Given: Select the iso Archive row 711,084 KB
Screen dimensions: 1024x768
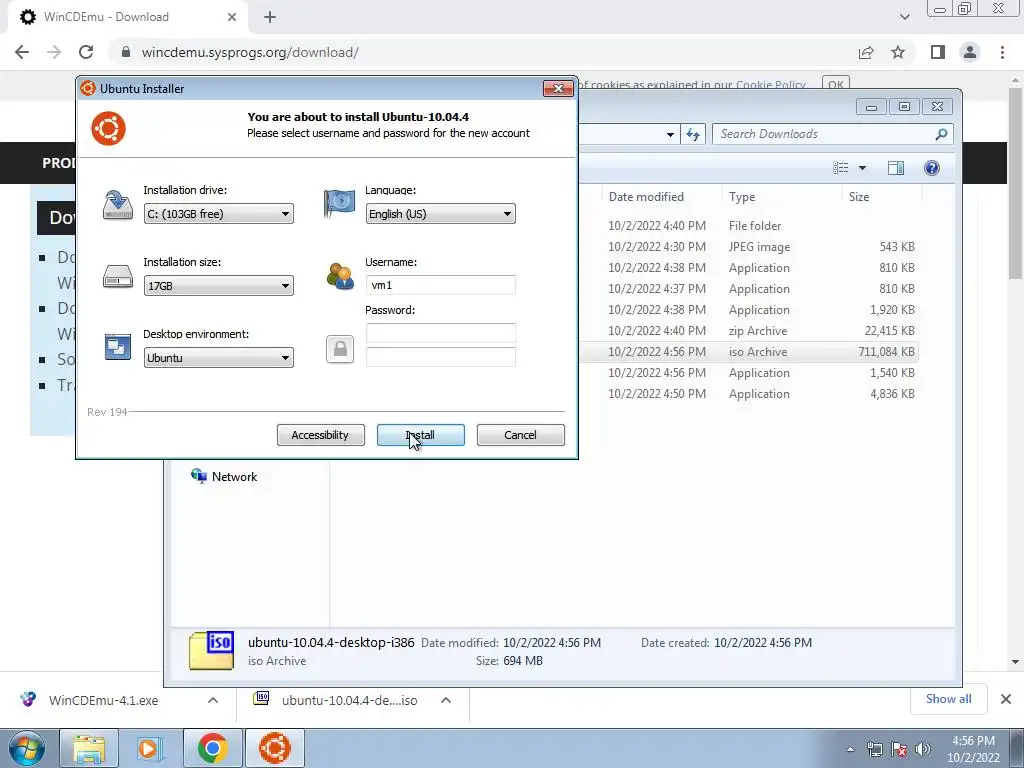Looking at the screenshot, I should point(748,351).
